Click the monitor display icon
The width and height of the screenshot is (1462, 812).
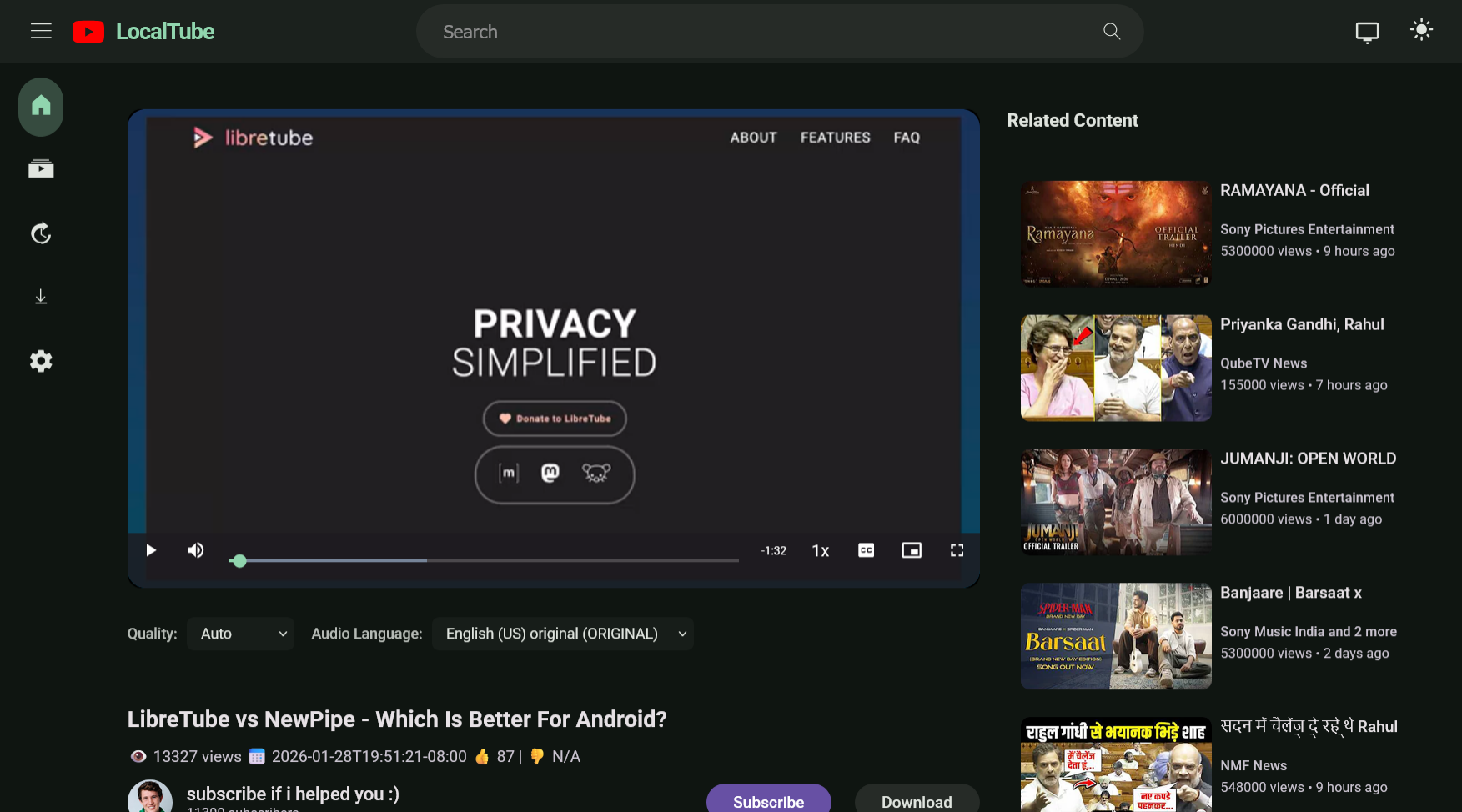(x=1367, y=33)
